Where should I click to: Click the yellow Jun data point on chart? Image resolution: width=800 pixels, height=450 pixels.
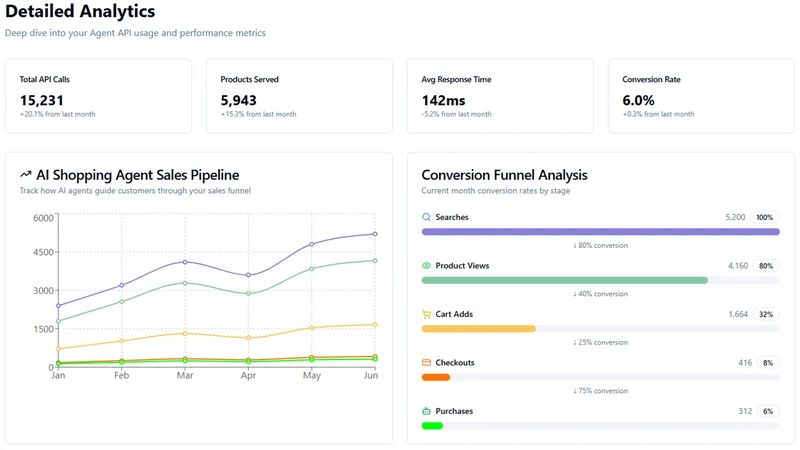click(375, 324)
